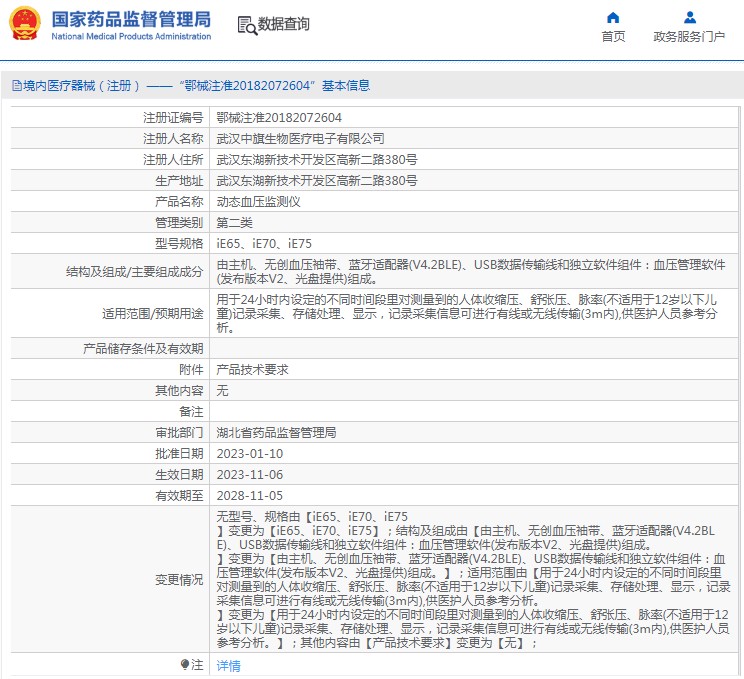This screenshot has width=744, height=679.
Task: Click the expiry date 2028-11-05
Action: pyautogui.click(x=250, y=495)
